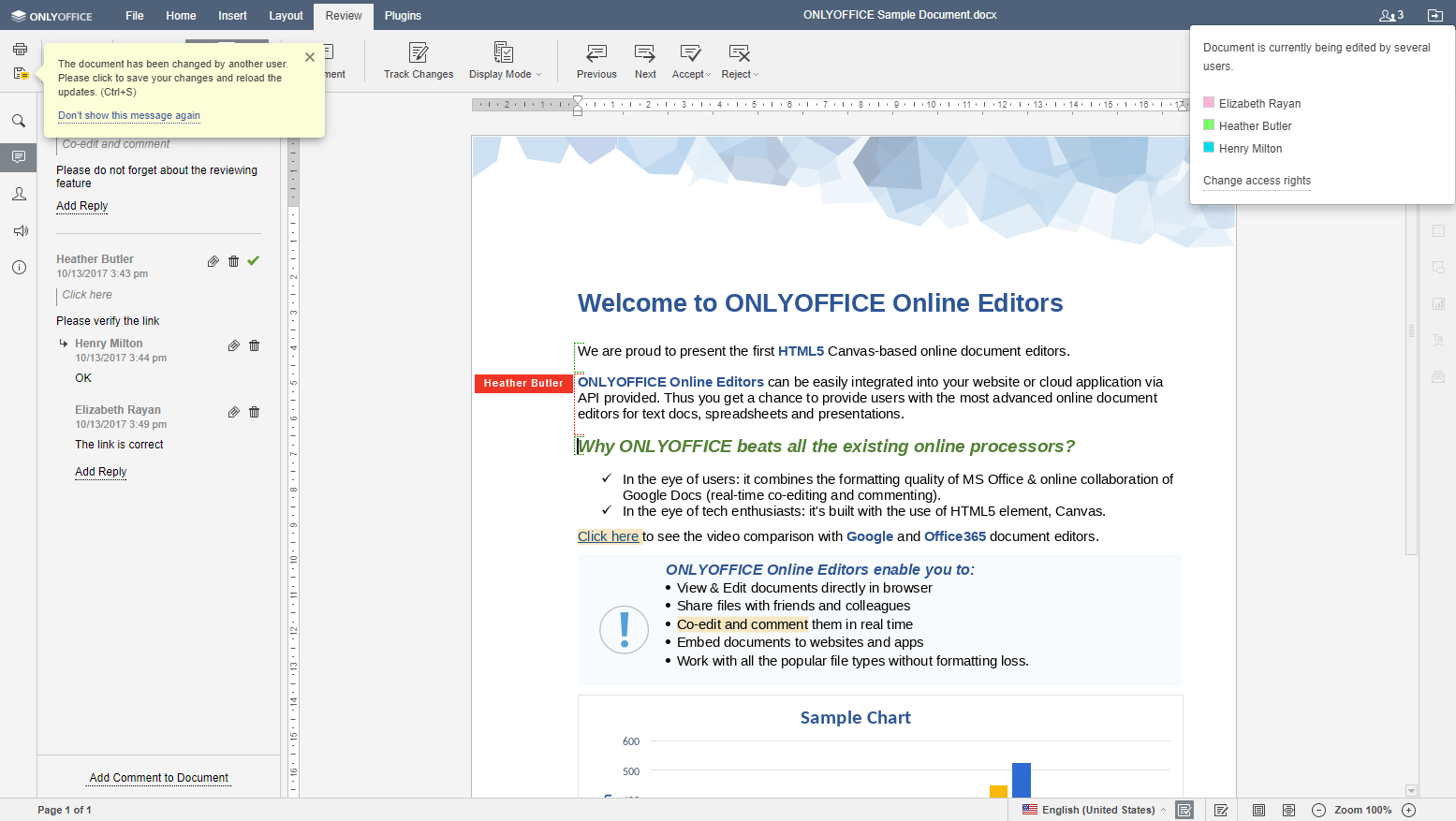Delete Elizabeth Rayan's reply
Viewport: 1456px width, 821px height.
[255, 412]
